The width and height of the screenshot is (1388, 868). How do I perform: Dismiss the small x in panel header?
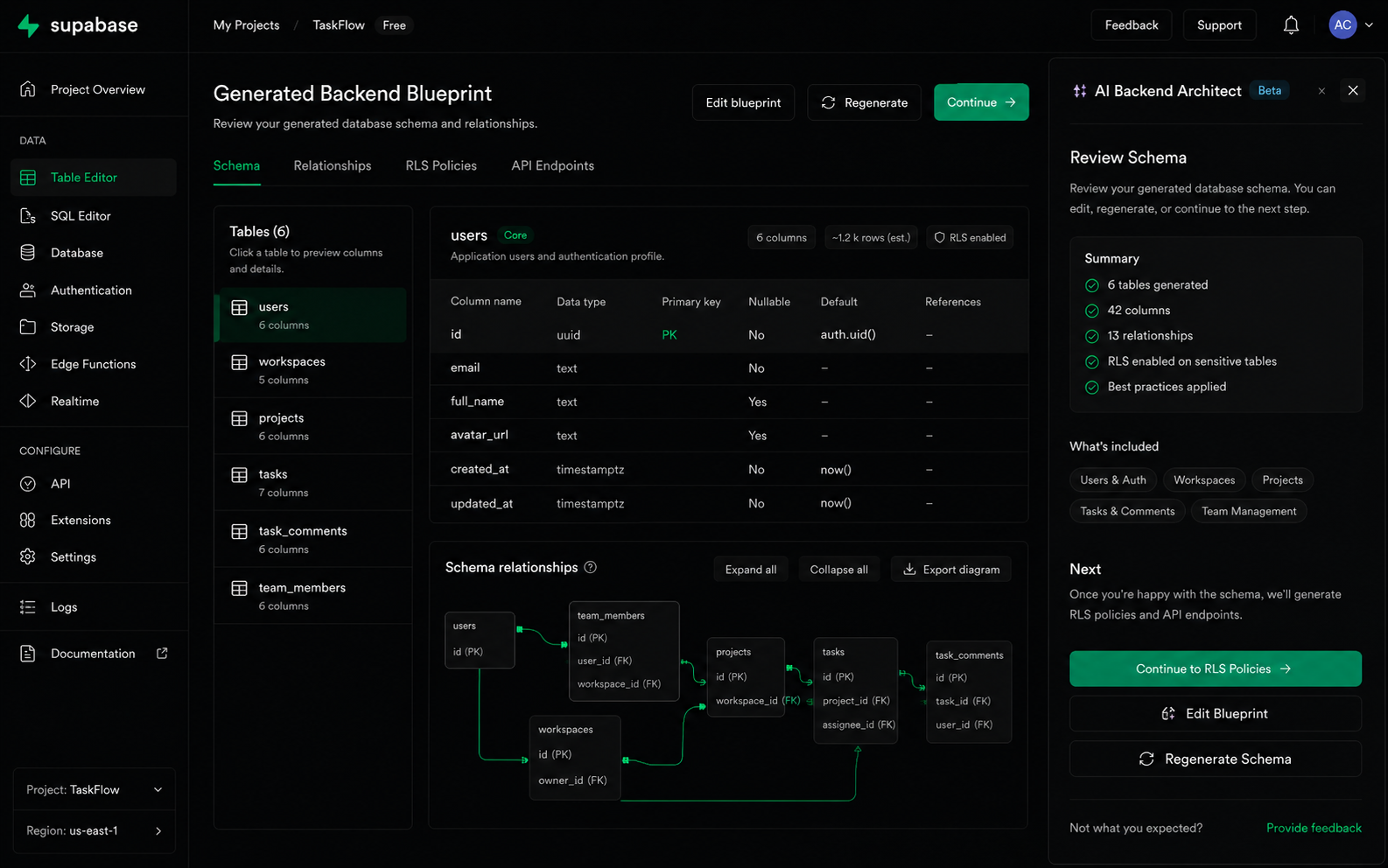point(1321,91)
